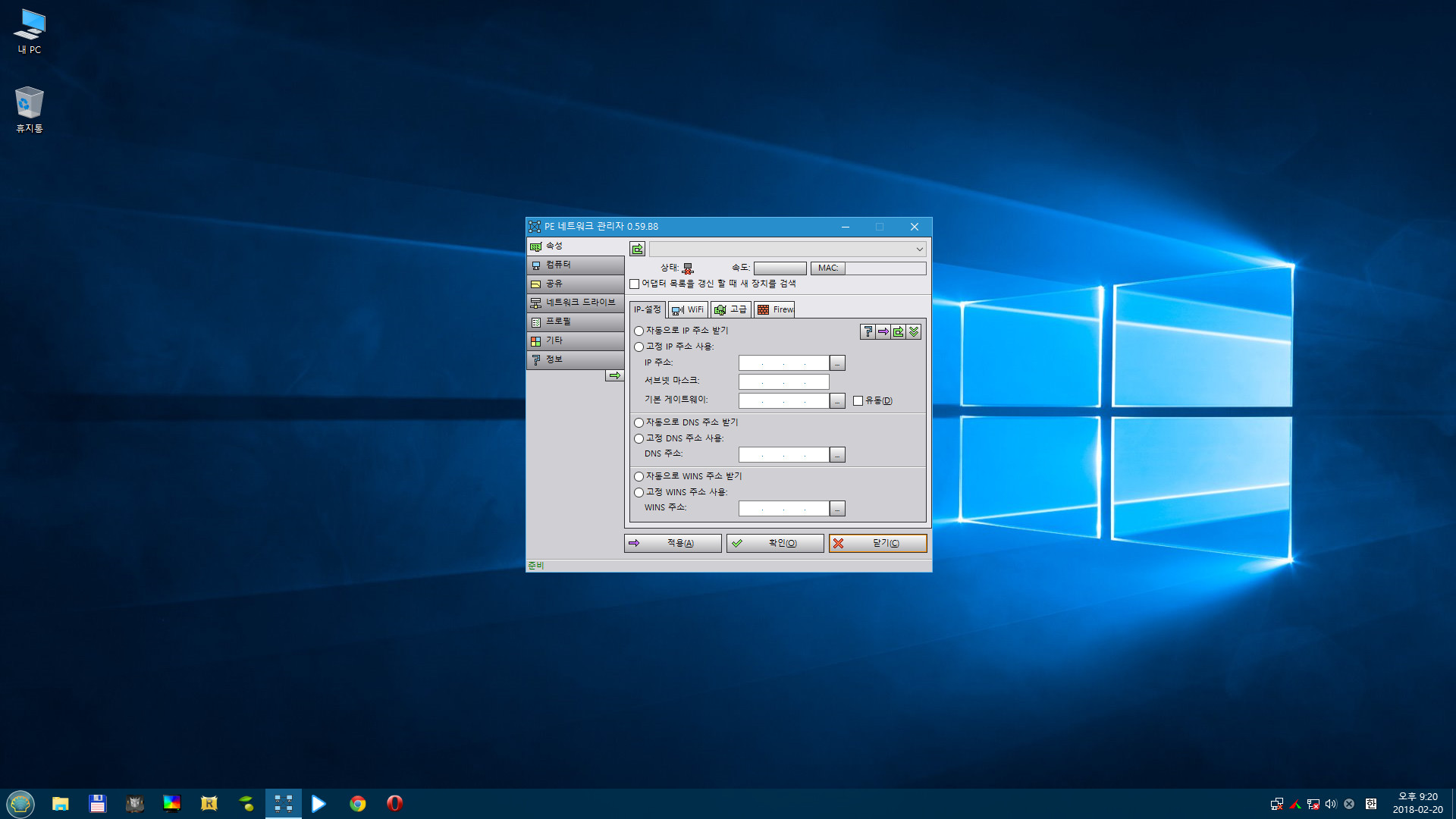Click the 내 PC desktop icon

click(30, 32)
